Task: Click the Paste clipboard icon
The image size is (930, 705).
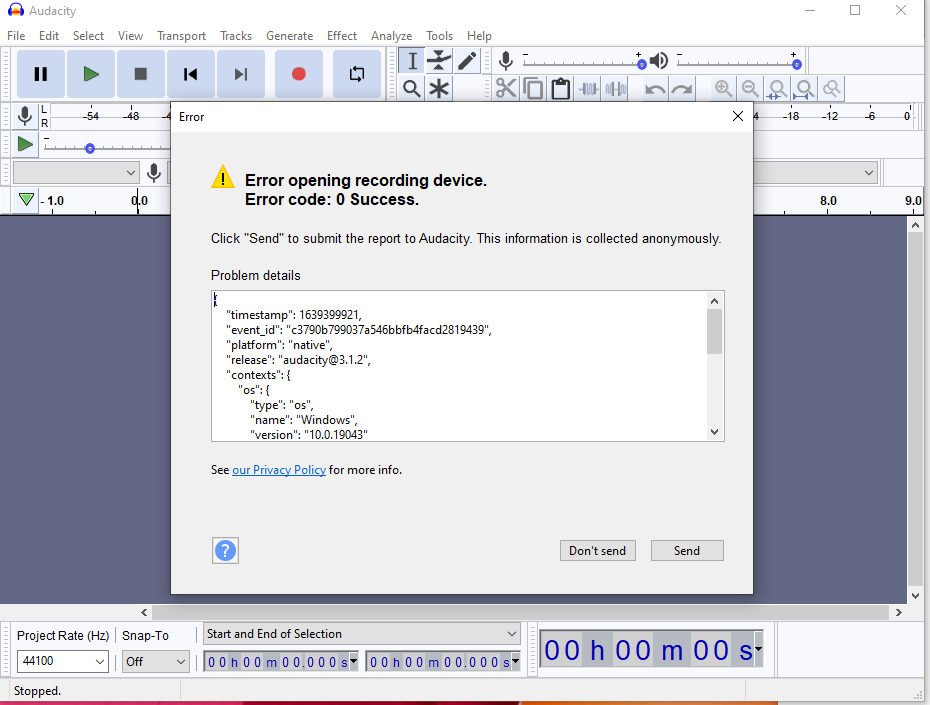Action: 560,89
